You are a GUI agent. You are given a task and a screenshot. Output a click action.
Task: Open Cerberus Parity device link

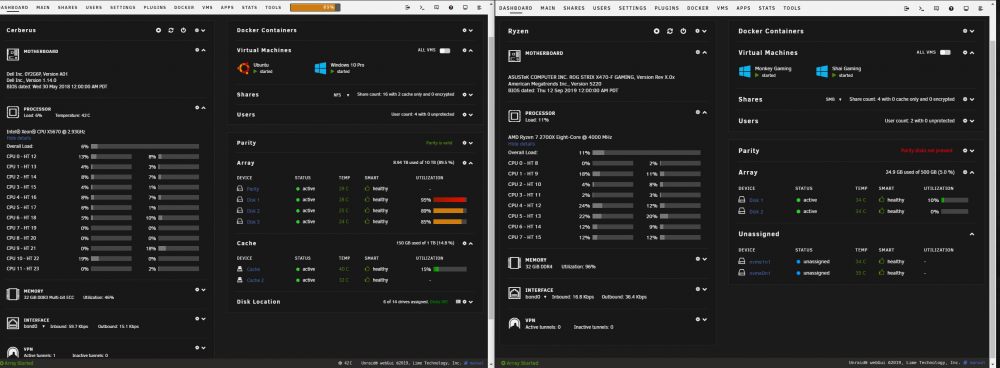tap(253, 189)
